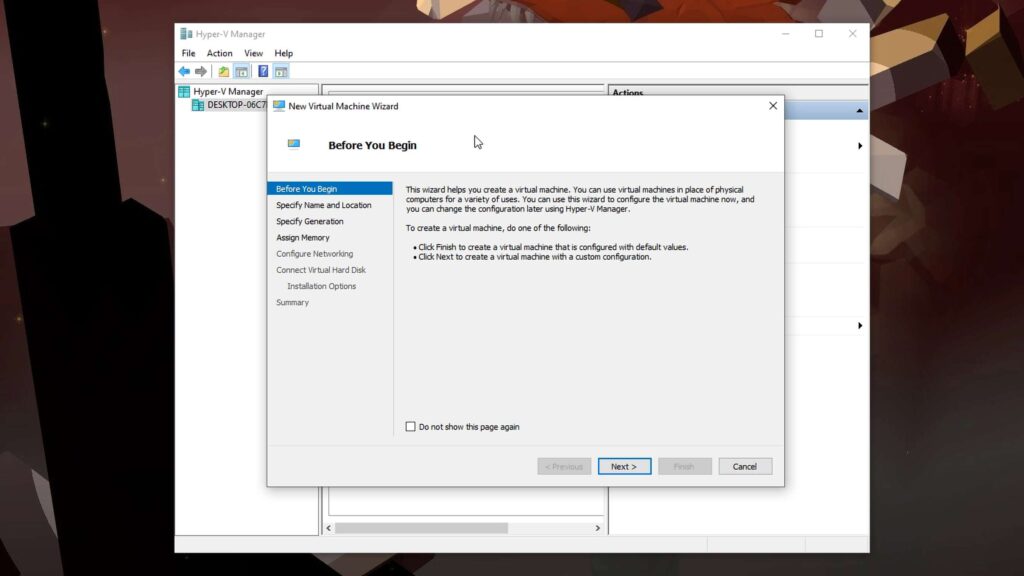Go to the Summary step
This screenshot has height=576, width=1024.
pos(292,302)
